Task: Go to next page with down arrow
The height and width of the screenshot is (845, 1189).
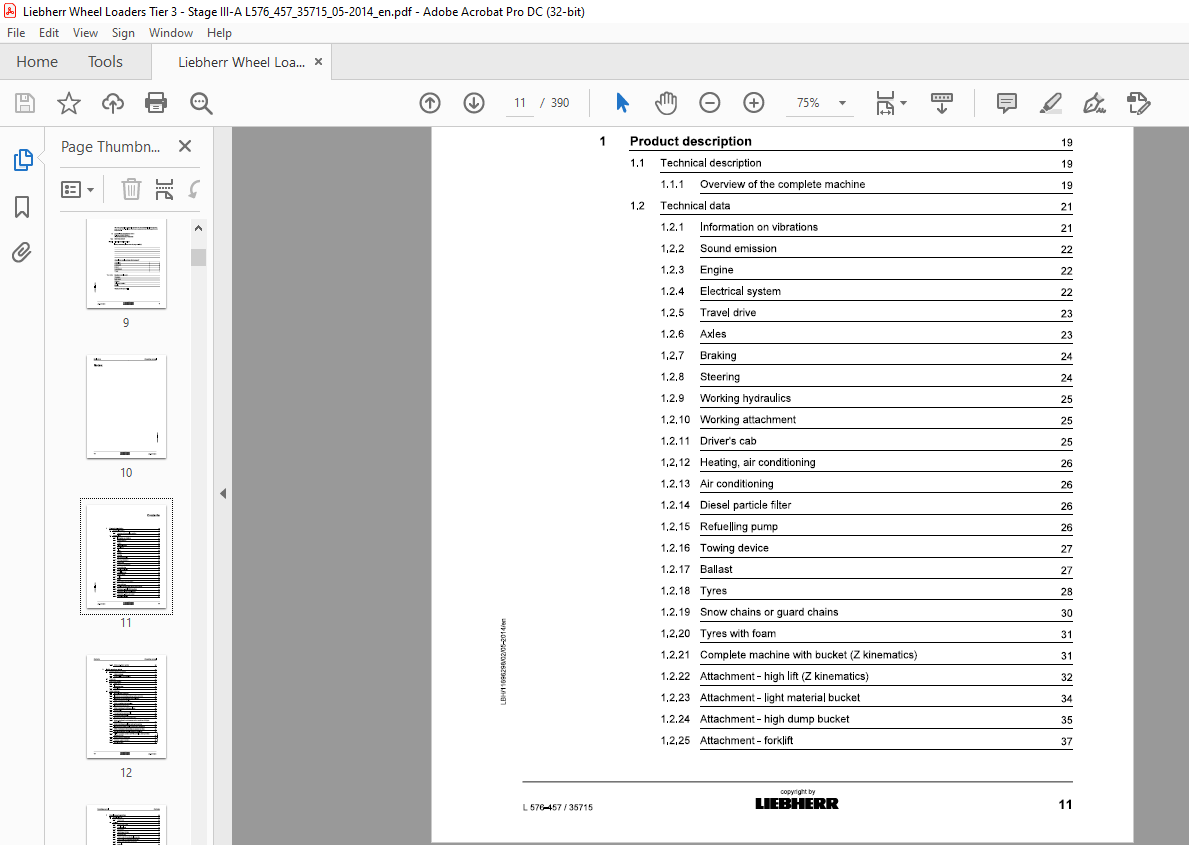Action: tap(474, 103)
